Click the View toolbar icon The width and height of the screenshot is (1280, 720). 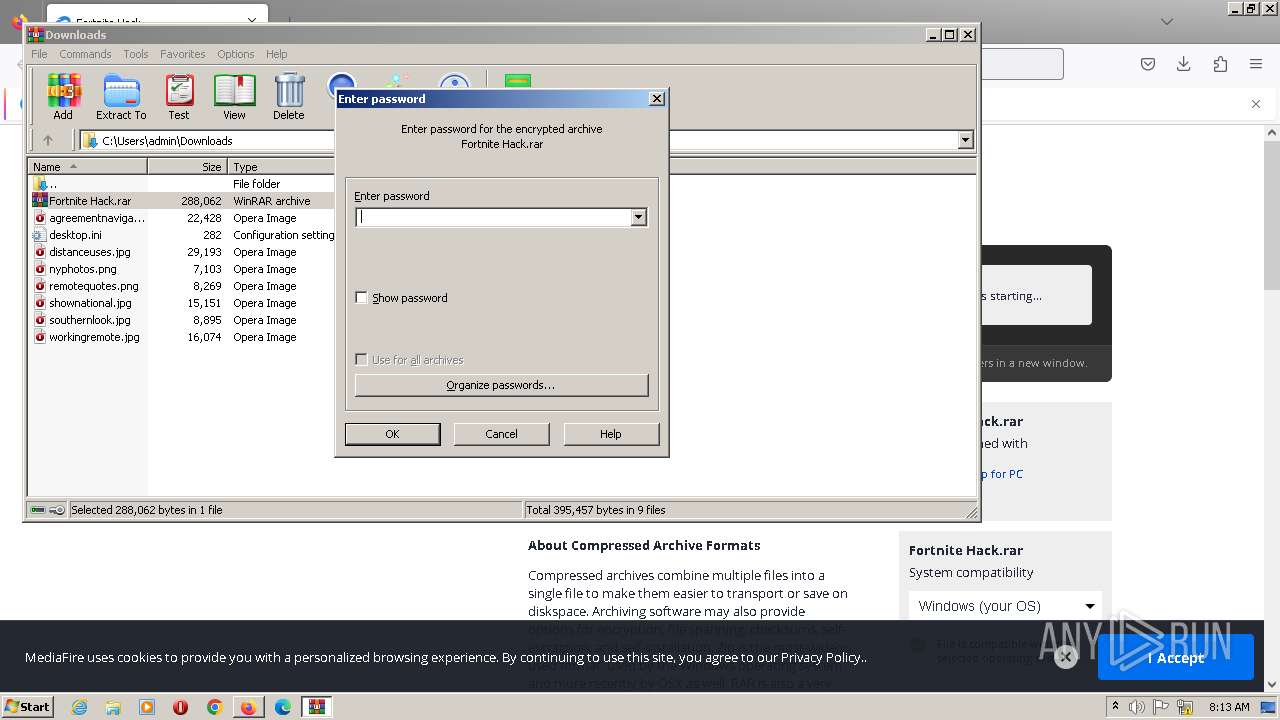tap(234, 97)
